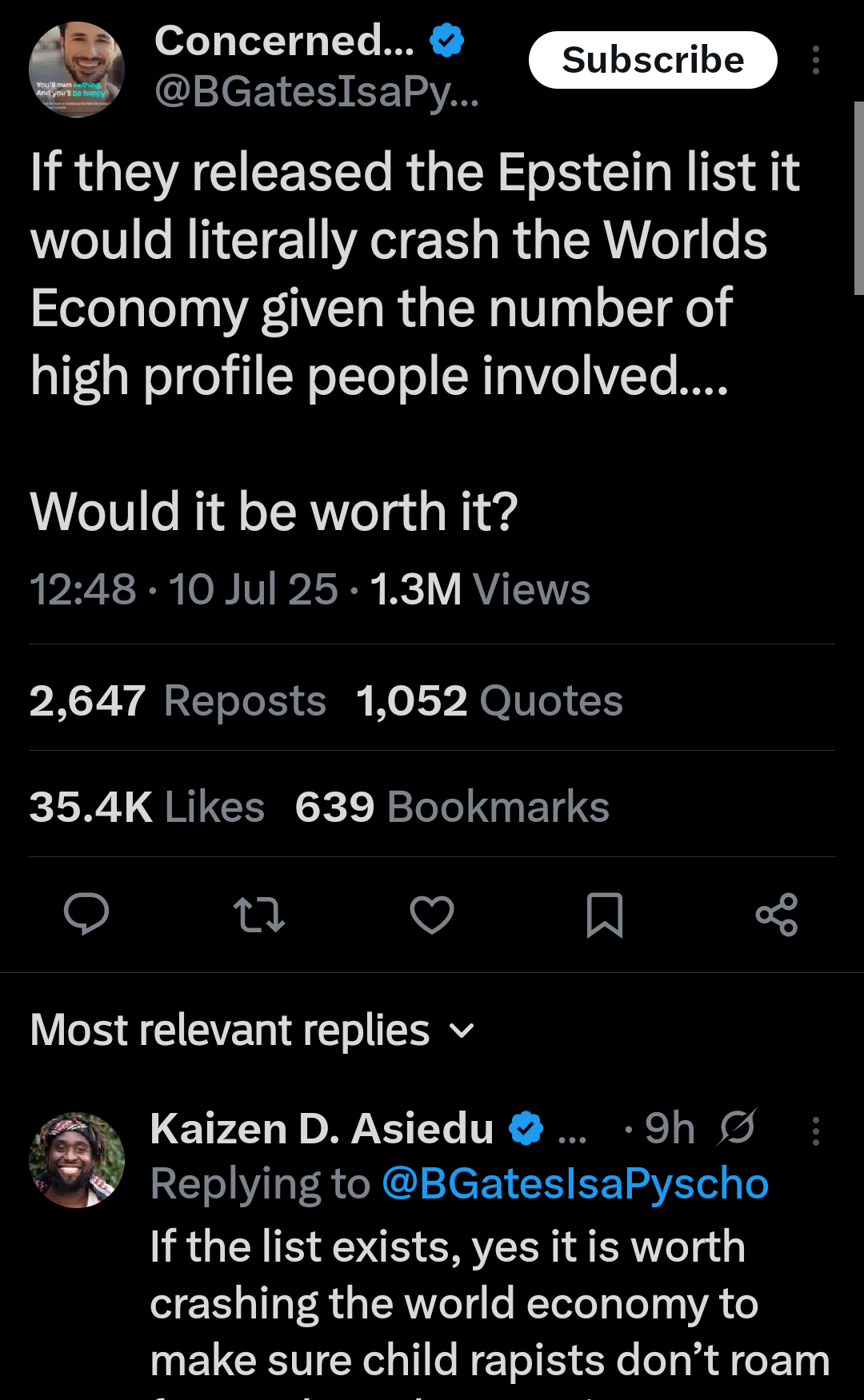Screen dimensions: 864x1400
Task: Subscribe to the Concerned account
Action: point(653,60)
